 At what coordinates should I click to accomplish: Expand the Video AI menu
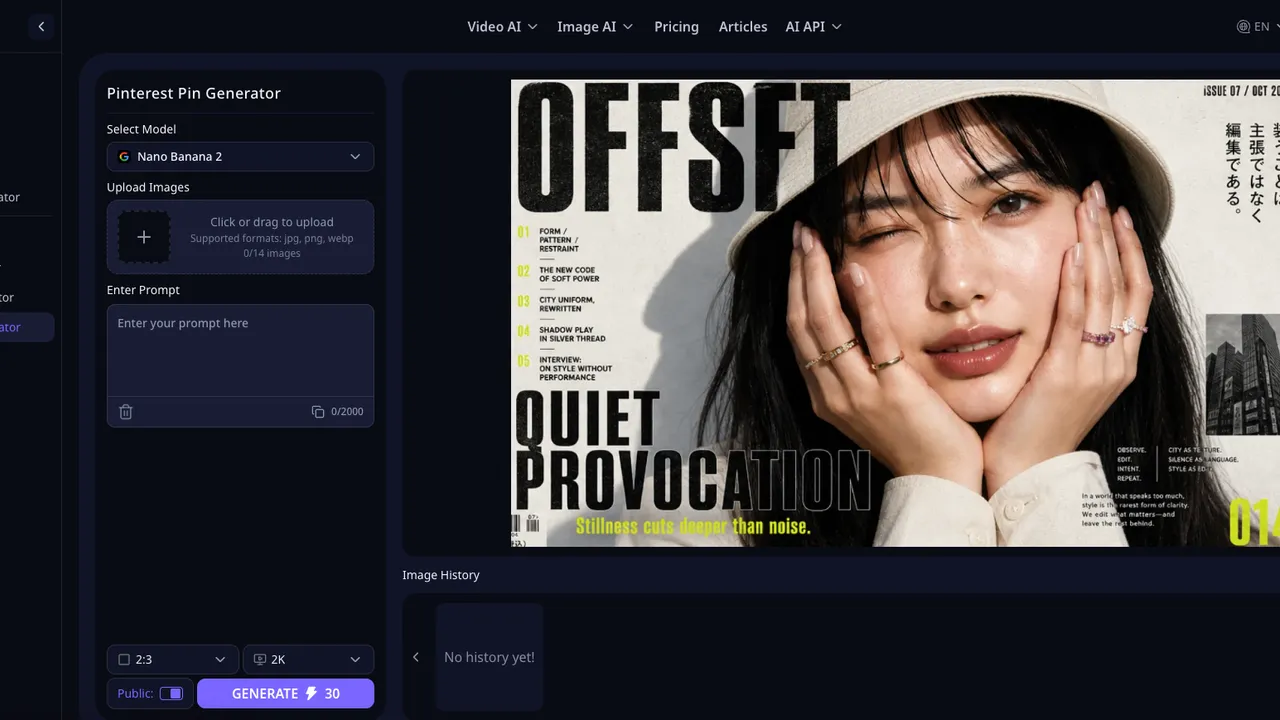pos(502,27)
